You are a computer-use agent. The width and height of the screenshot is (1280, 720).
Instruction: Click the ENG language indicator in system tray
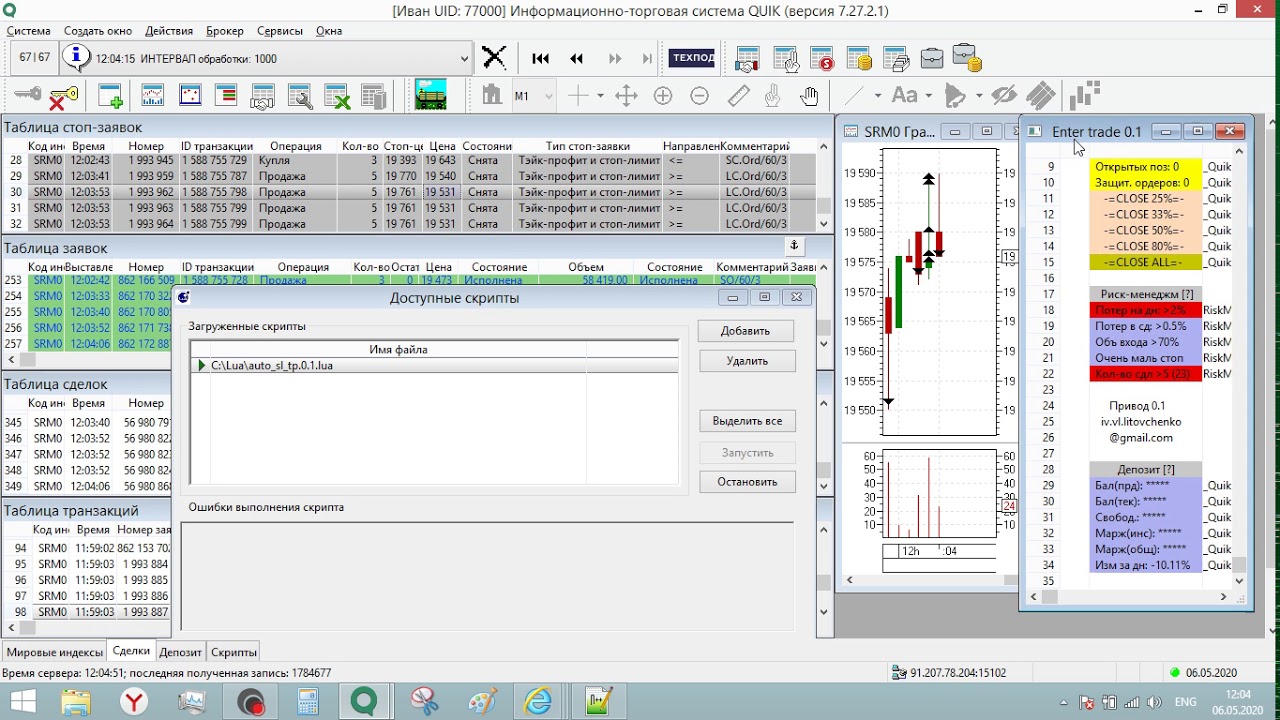1185,702
